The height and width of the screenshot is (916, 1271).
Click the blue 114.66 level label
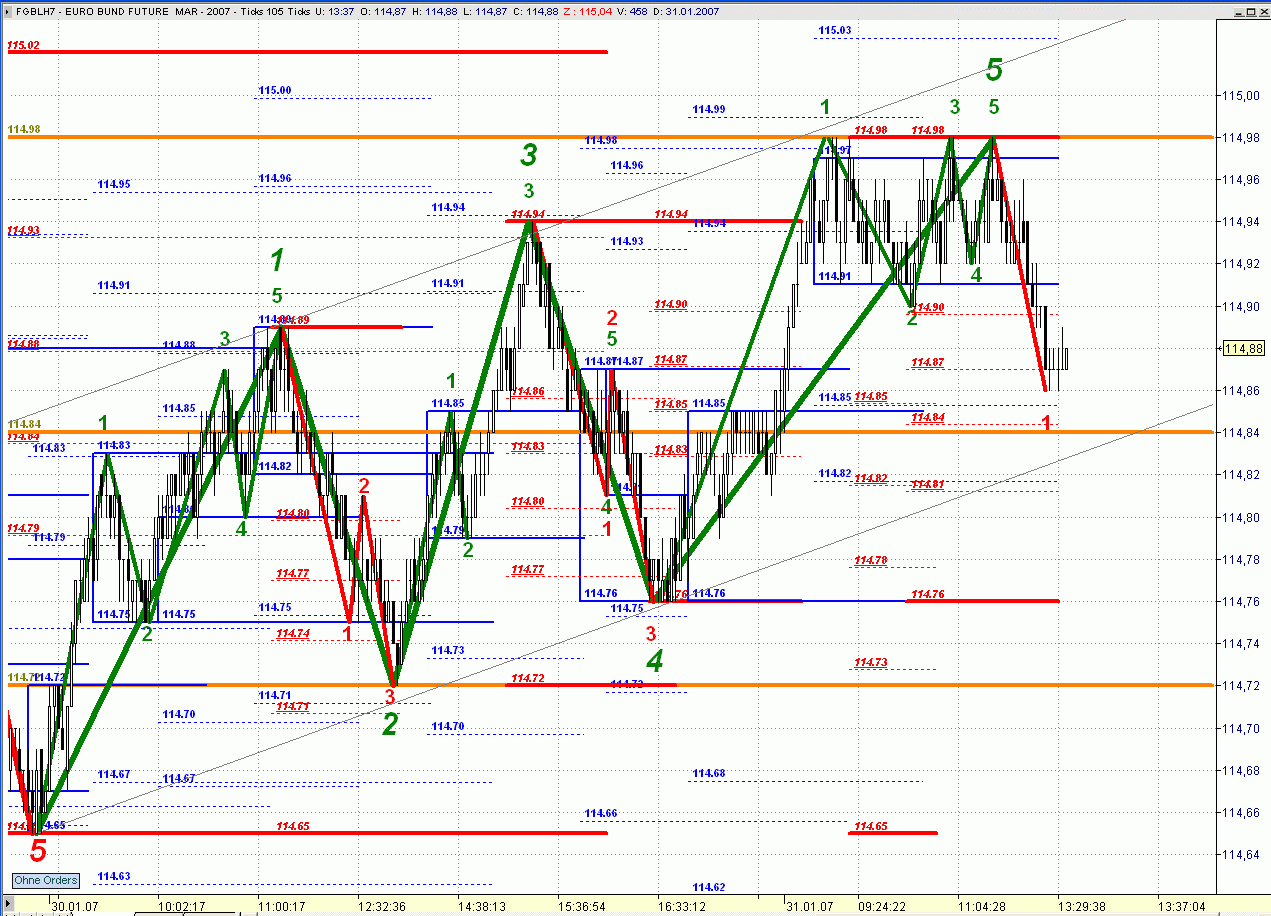tap(601, 813)
